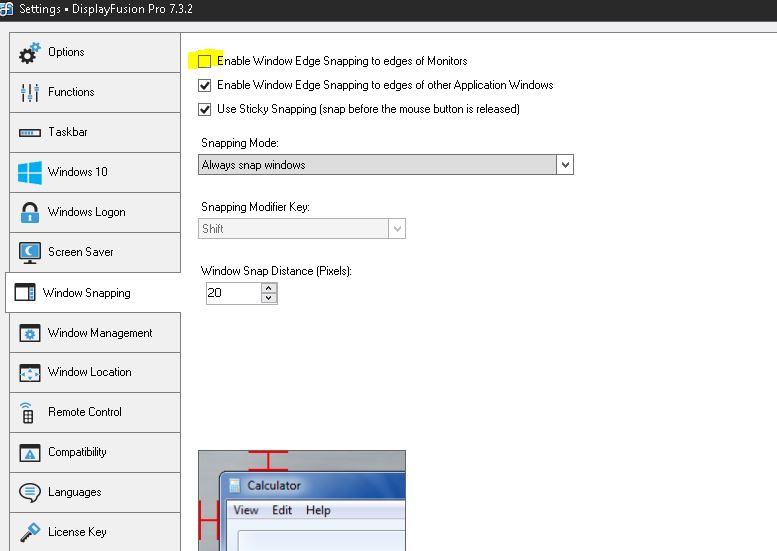Click the Taskbar icon in sidebar
Screen dimensions: 777x551
tap(30, 133)
